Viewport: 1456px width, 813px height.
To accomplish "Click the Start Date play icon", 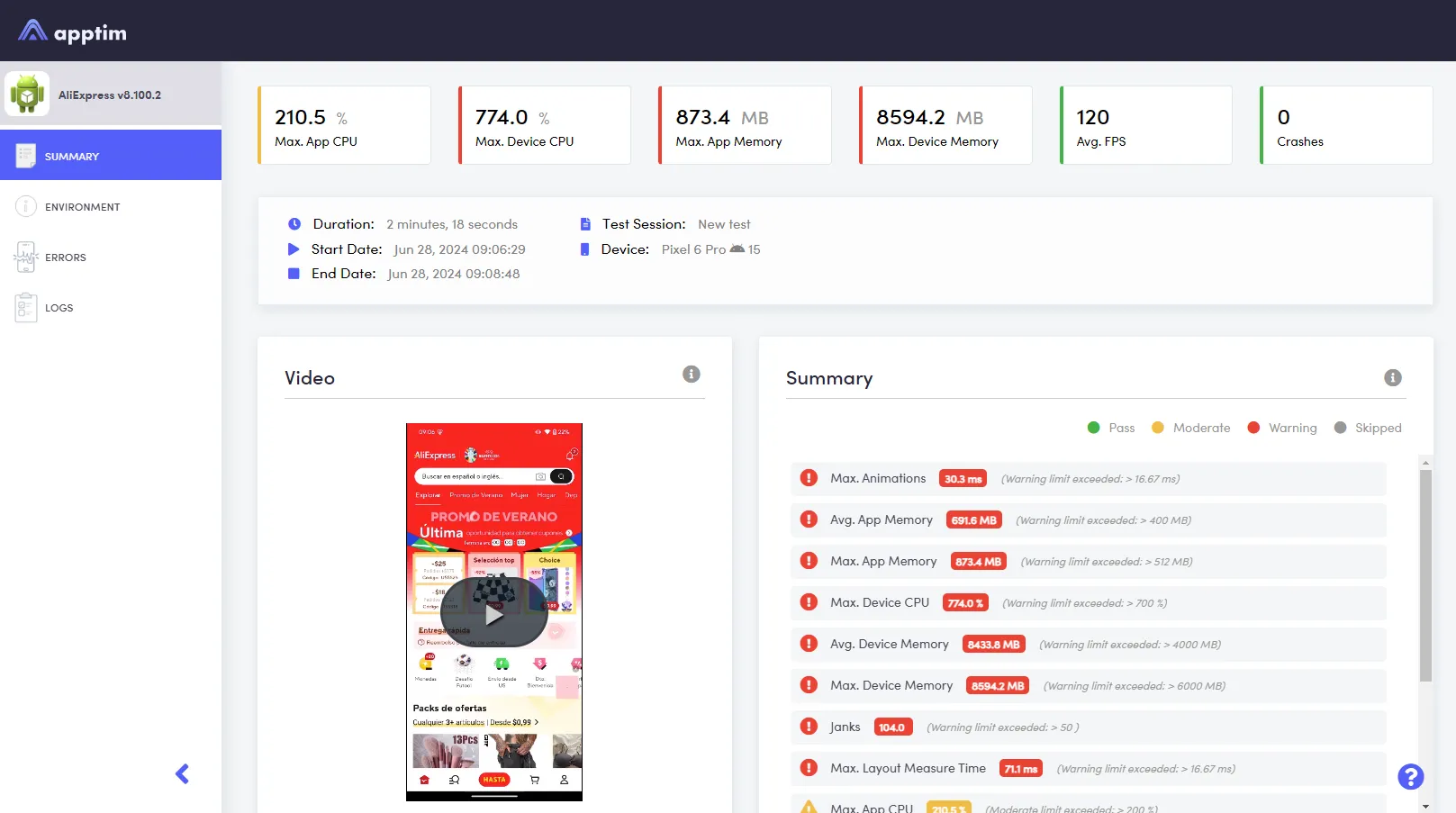I will (x=294, y=248).
